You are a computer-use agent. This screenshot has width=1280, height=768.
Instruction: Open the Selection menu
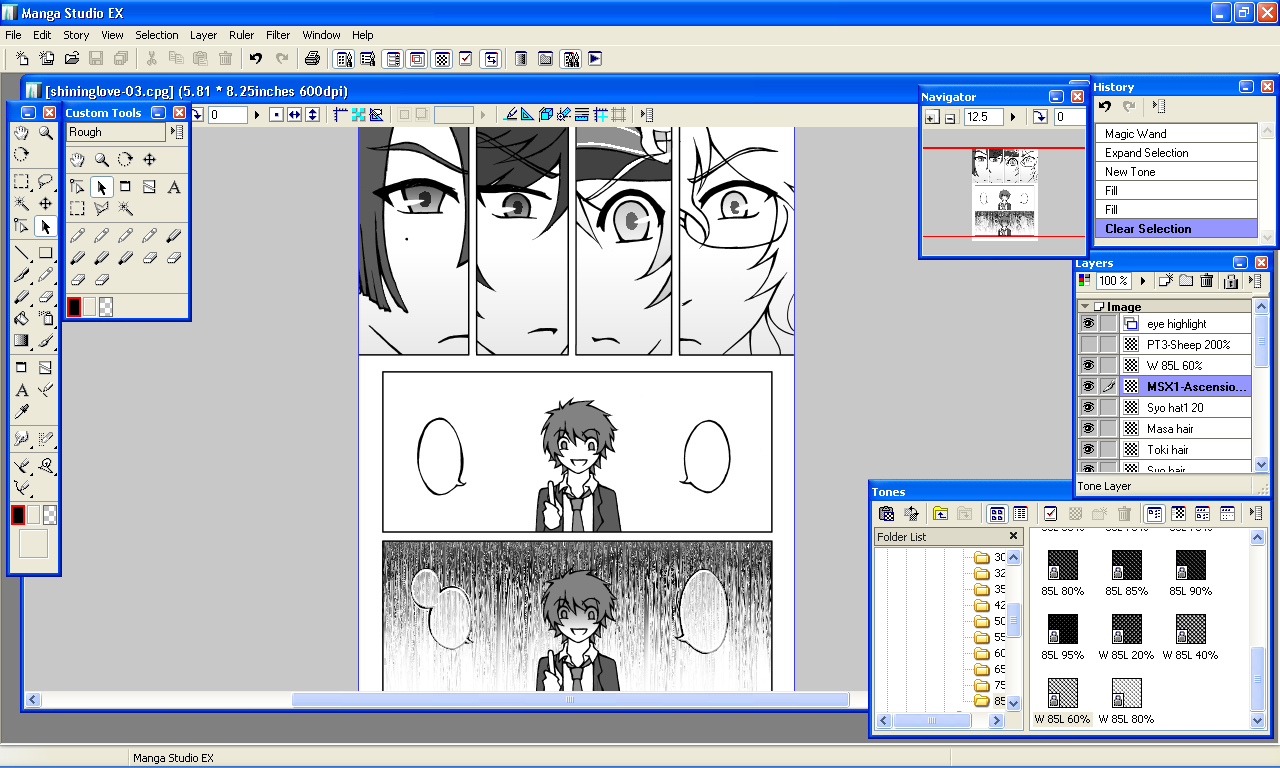tap(157, 35)
